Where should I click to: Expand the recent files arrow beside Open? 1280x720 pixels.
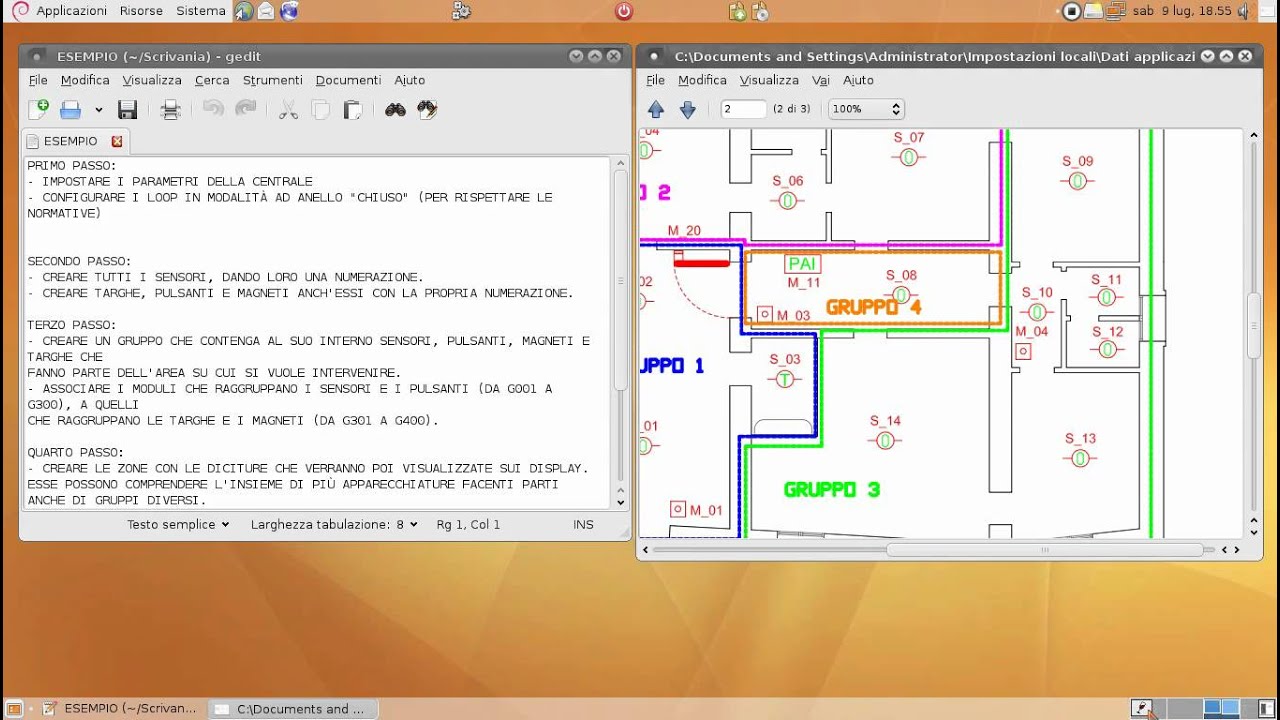[98, 109]
